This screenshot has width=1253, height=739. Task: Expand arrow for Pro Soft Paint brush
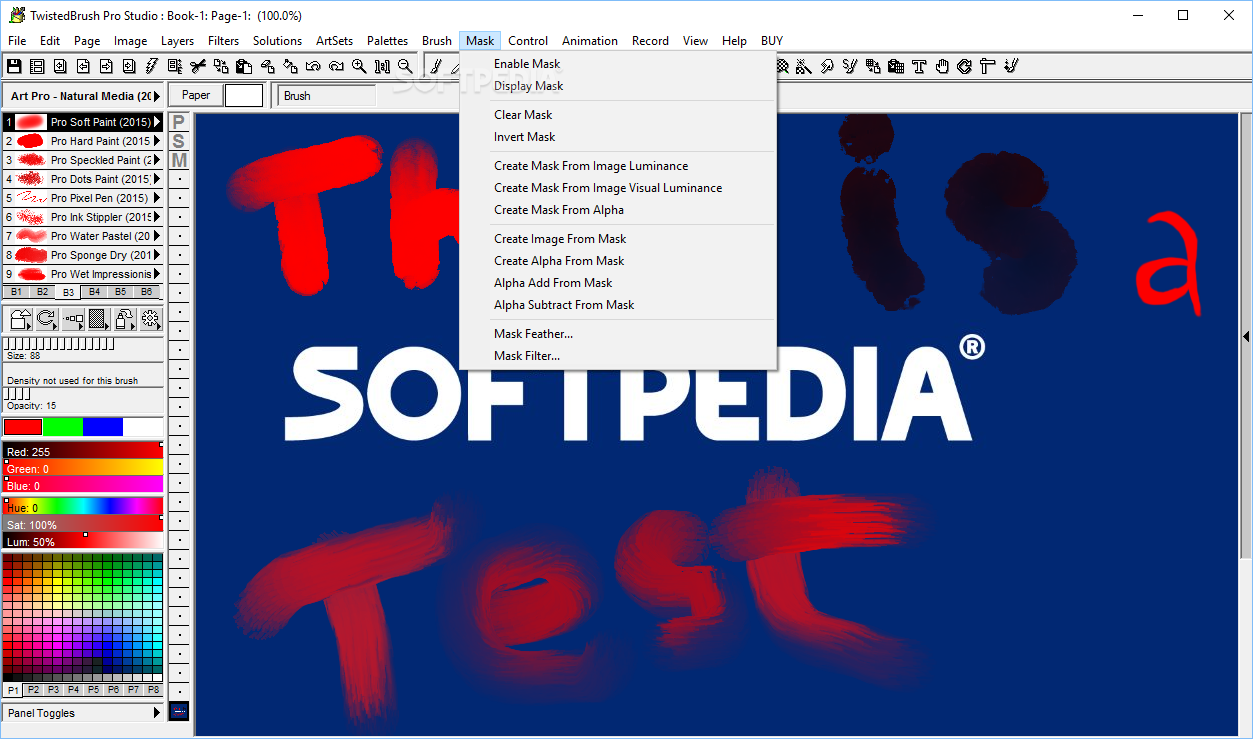point(157,122)
